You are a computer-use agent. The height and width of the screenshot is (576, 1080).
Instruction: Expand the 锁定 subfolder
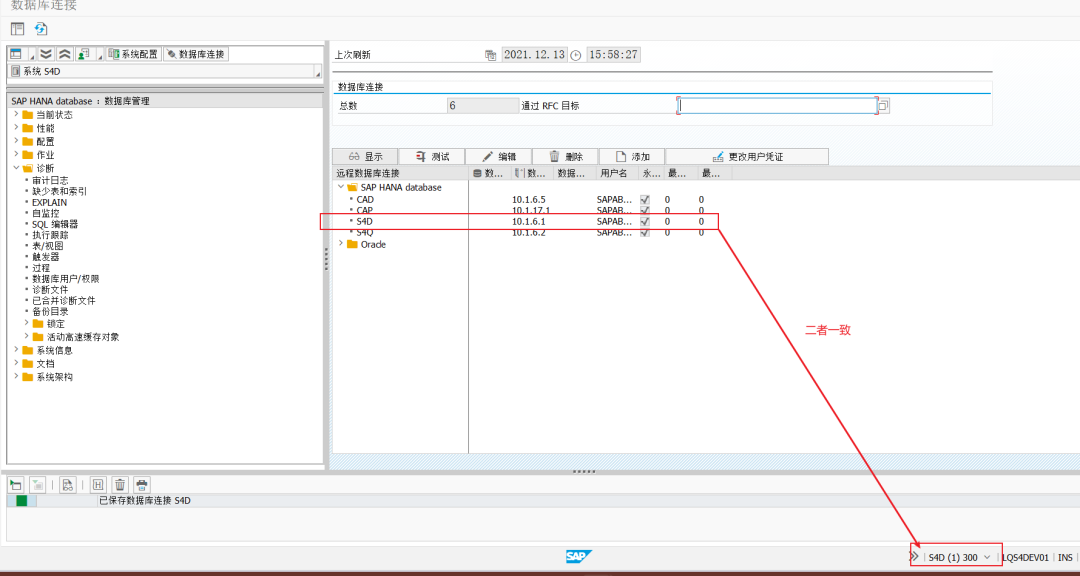click(27, 323)
